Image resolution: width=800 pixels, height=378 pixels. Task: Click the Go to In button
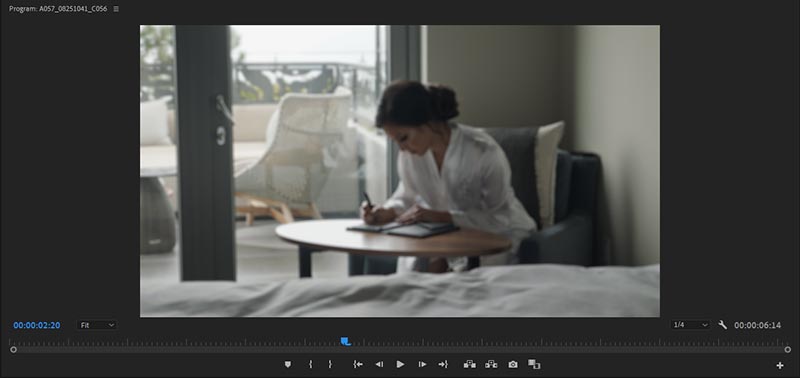tap(358, 364)
